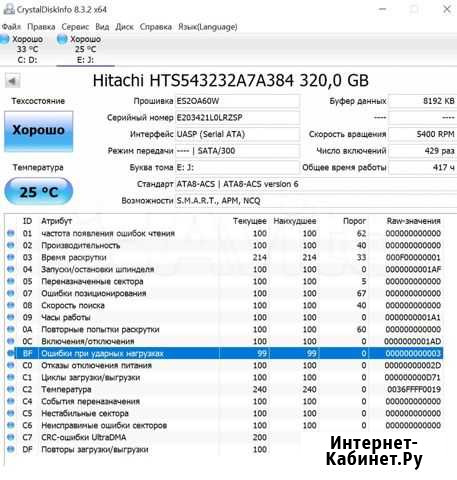Select the 'Нестабильные сектора' row
The image size is (457, 480).
224,413
